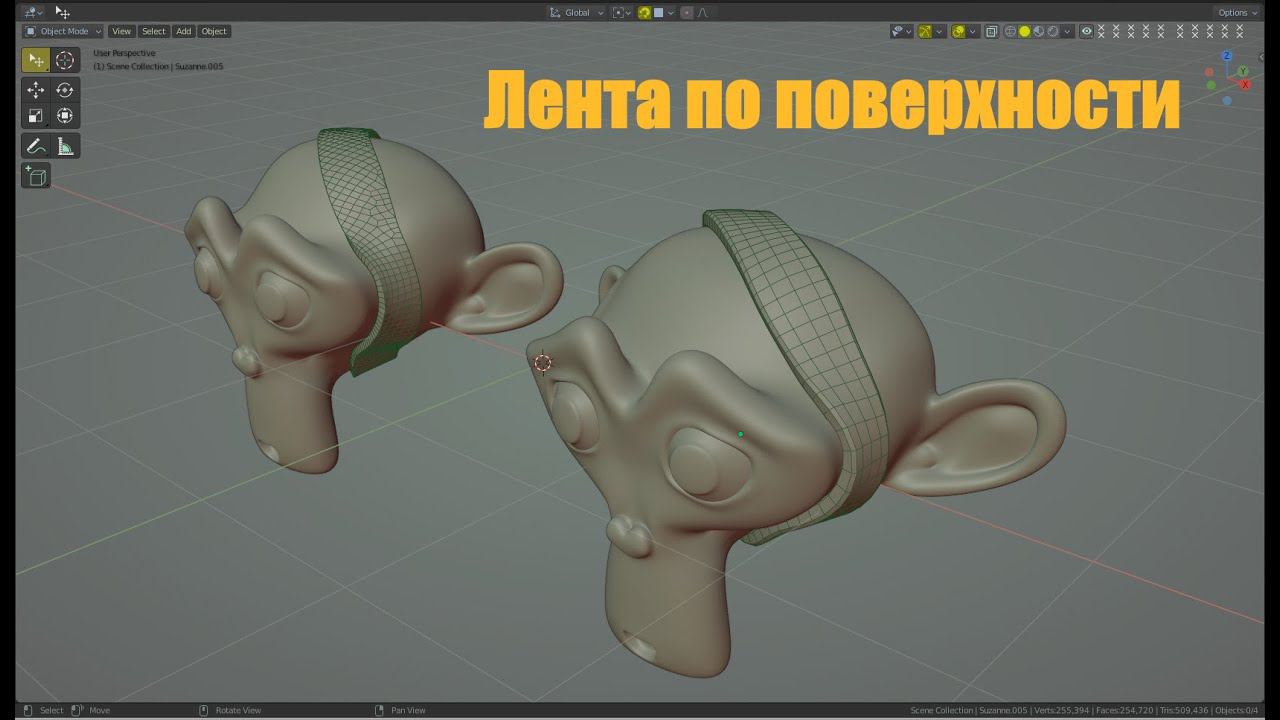Toggle proportional editing
This screenshot has width=1280, height=720.
tap(687, 12)
